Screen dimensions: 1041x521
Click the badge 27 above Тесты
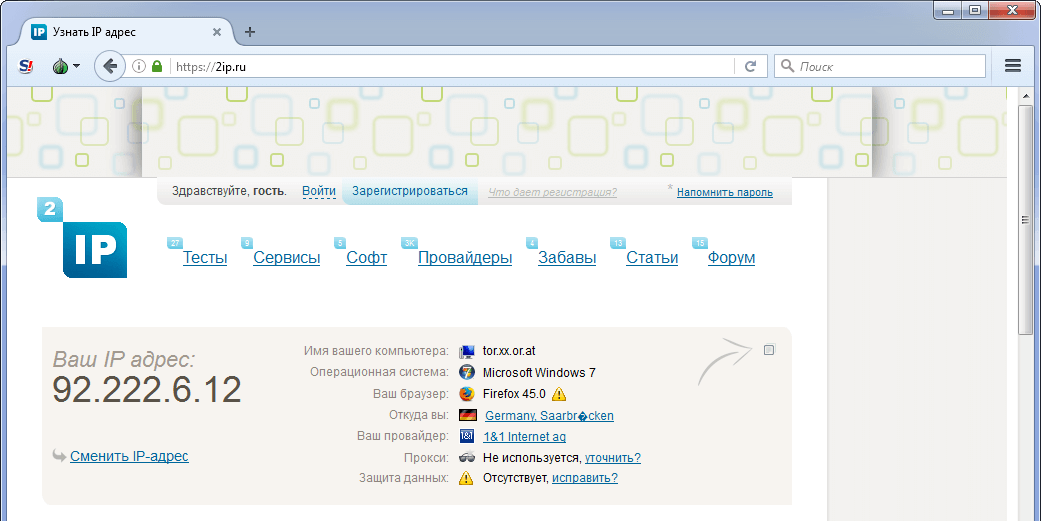pyautogui.click(x=175, y=243)
